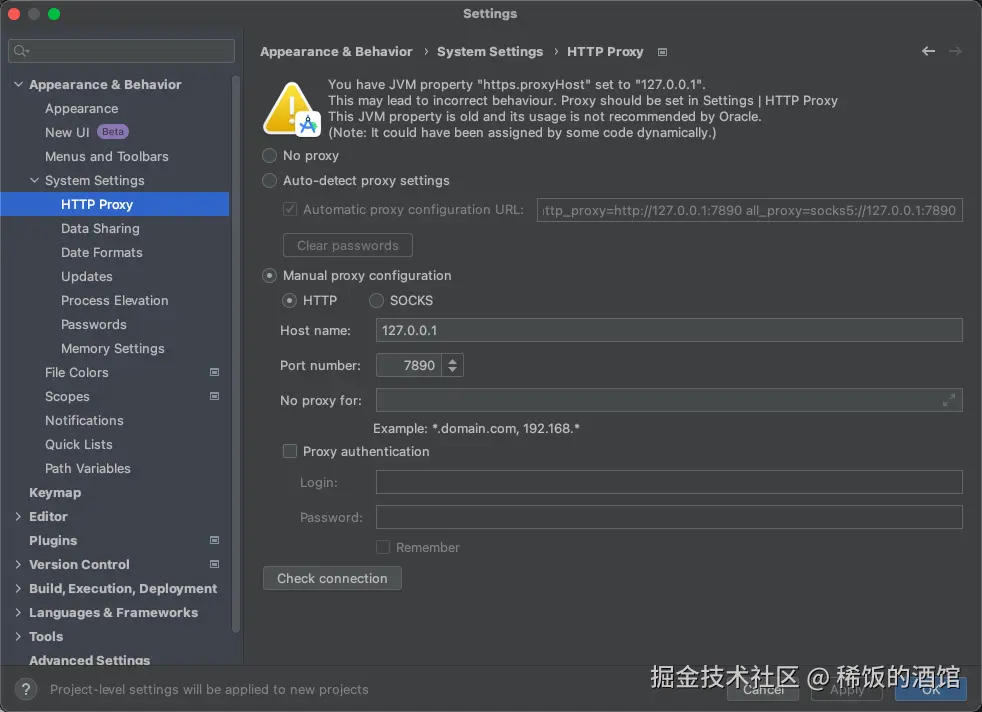The width and height of the screenshot is (982, 712).
Task: Open Notifications settings
Action: click(x=84, y=420)
